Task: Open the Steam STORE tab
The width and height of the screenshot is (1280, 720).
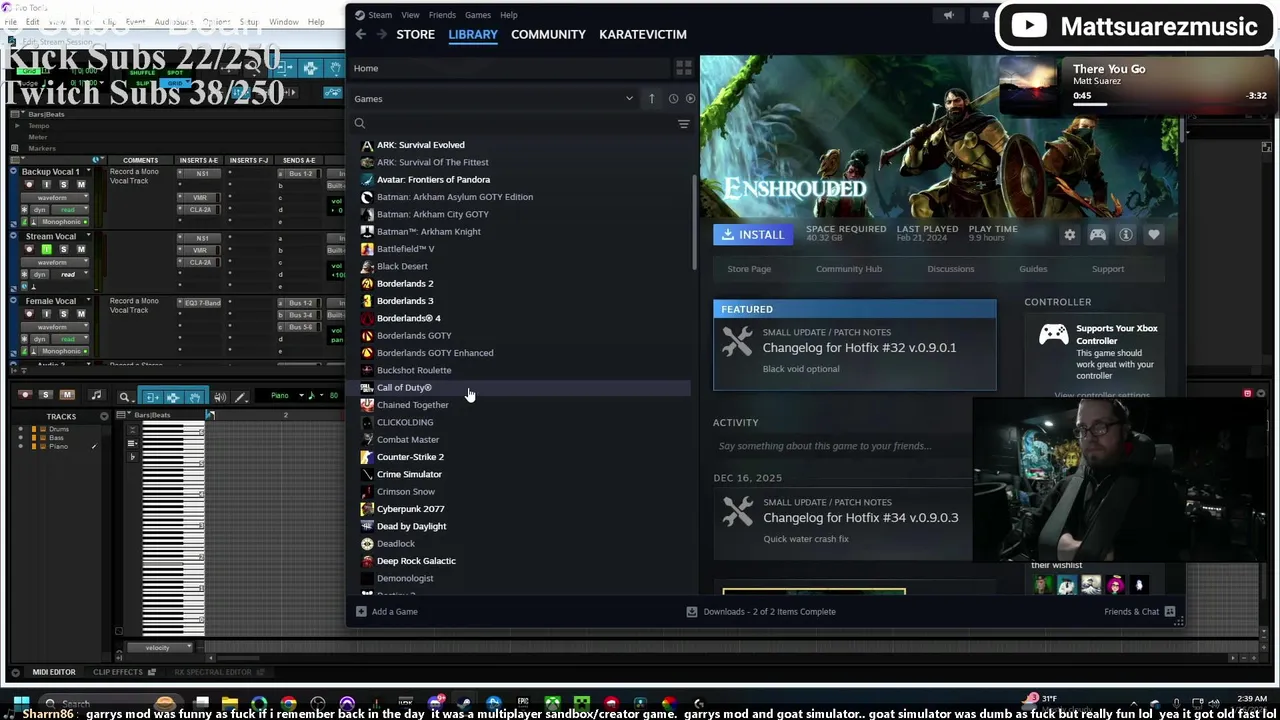Action: click(415, 34)
